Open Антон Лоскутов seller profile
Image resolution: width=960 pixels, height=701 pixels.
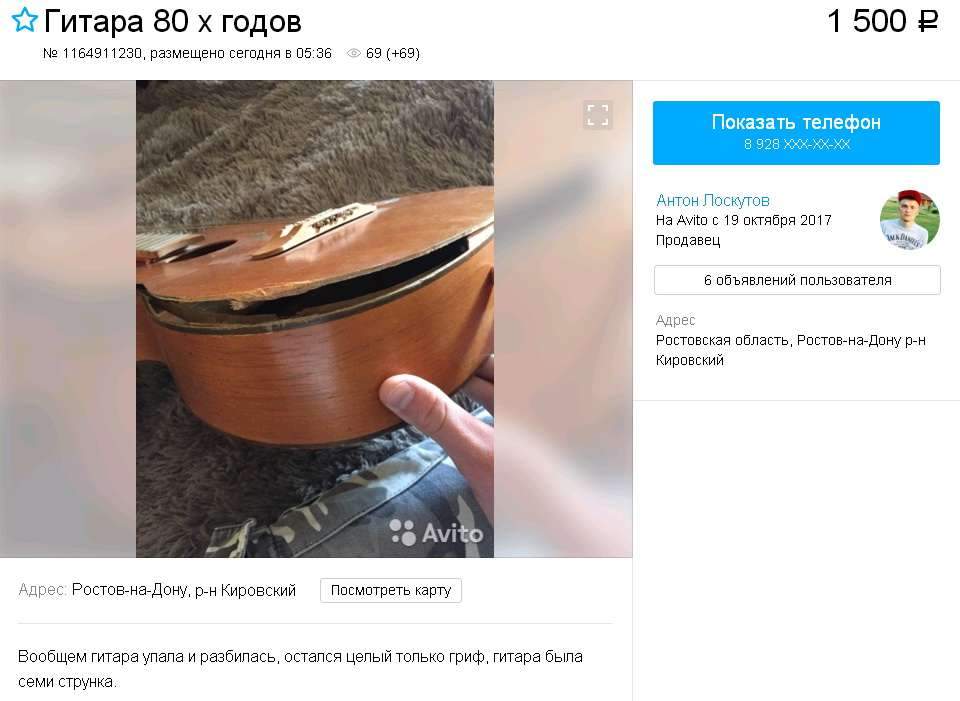pos(713,200)
